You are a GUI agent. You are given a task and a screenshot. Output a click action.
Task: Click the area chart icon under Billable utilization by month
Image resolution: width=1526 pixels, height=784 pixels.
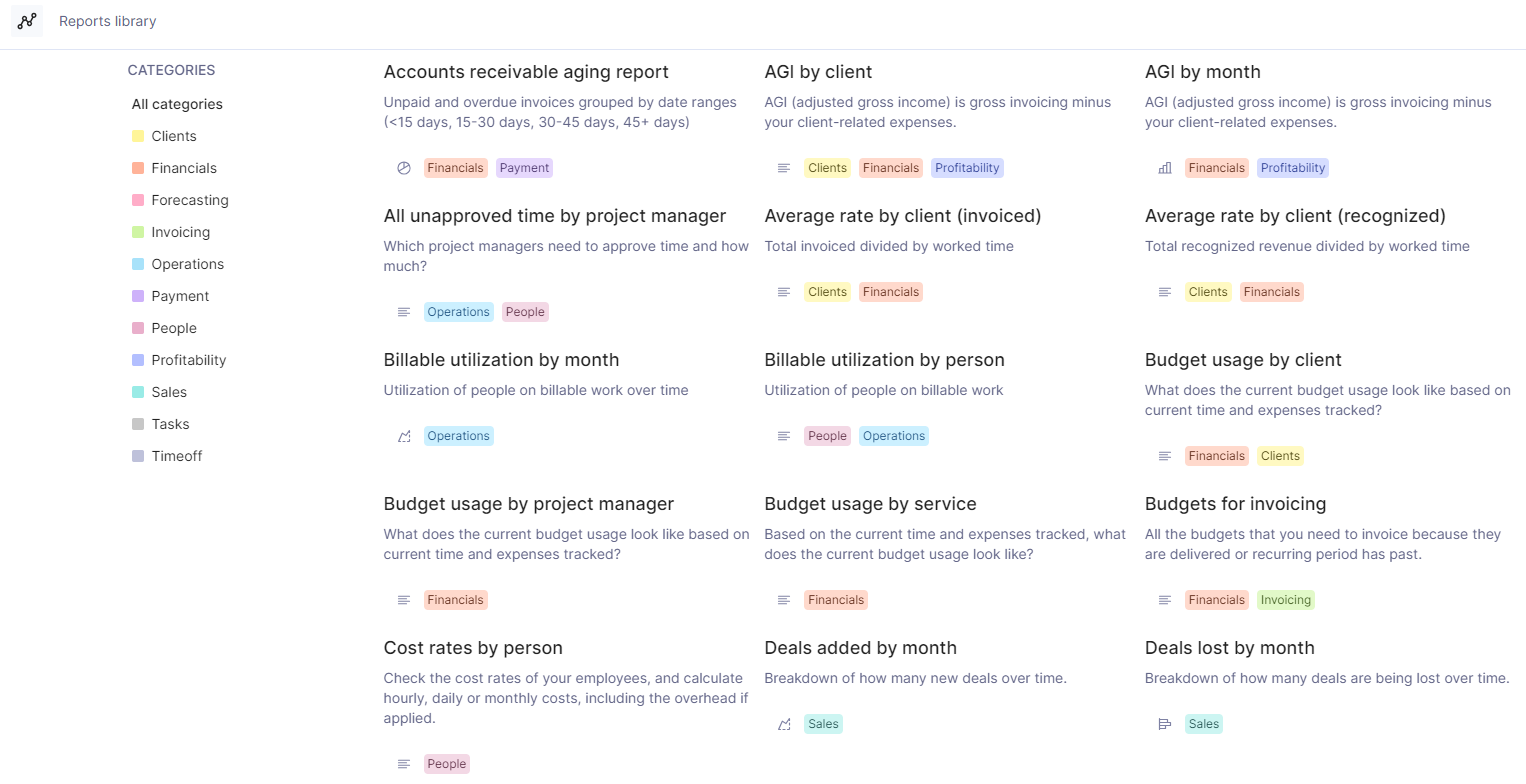click(404, 436)
